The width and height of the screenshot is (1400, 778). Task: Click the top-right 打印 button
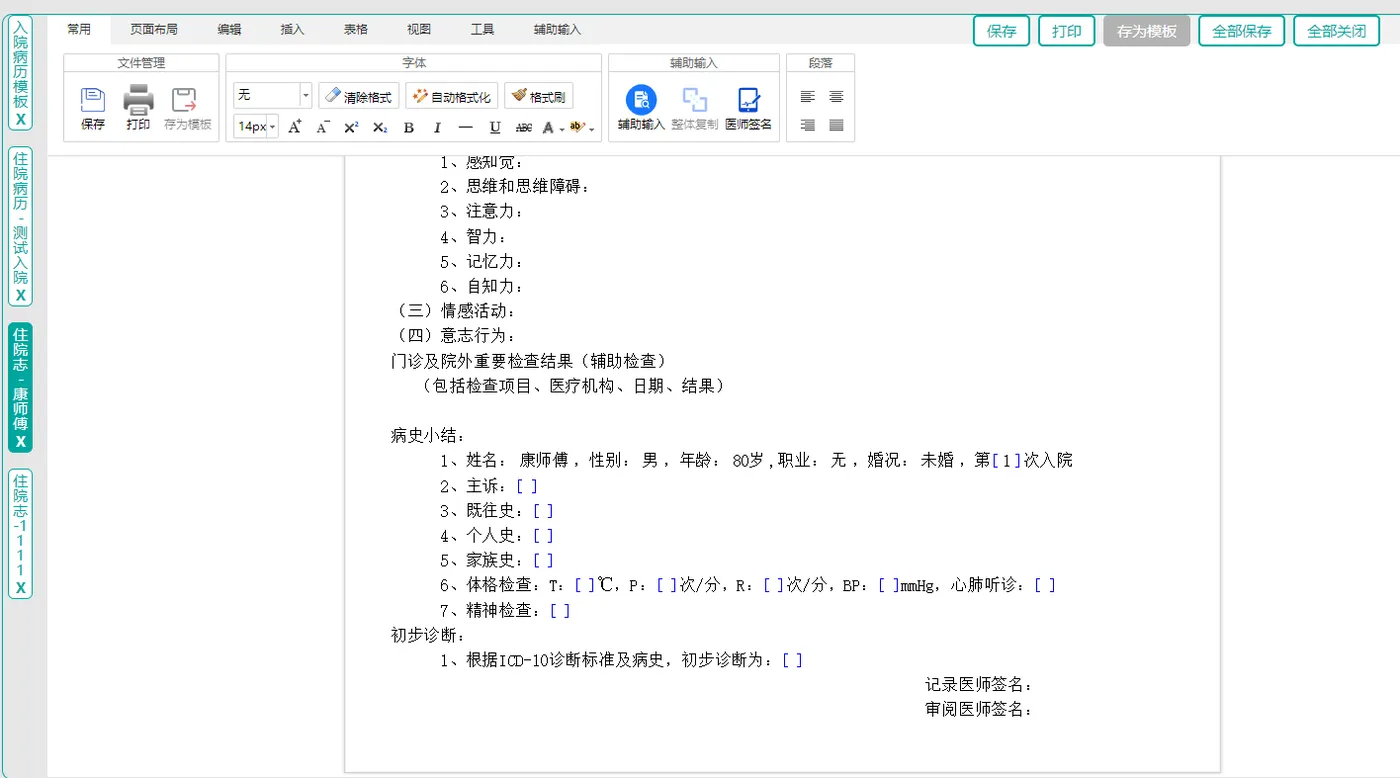tap(1067, 31)
